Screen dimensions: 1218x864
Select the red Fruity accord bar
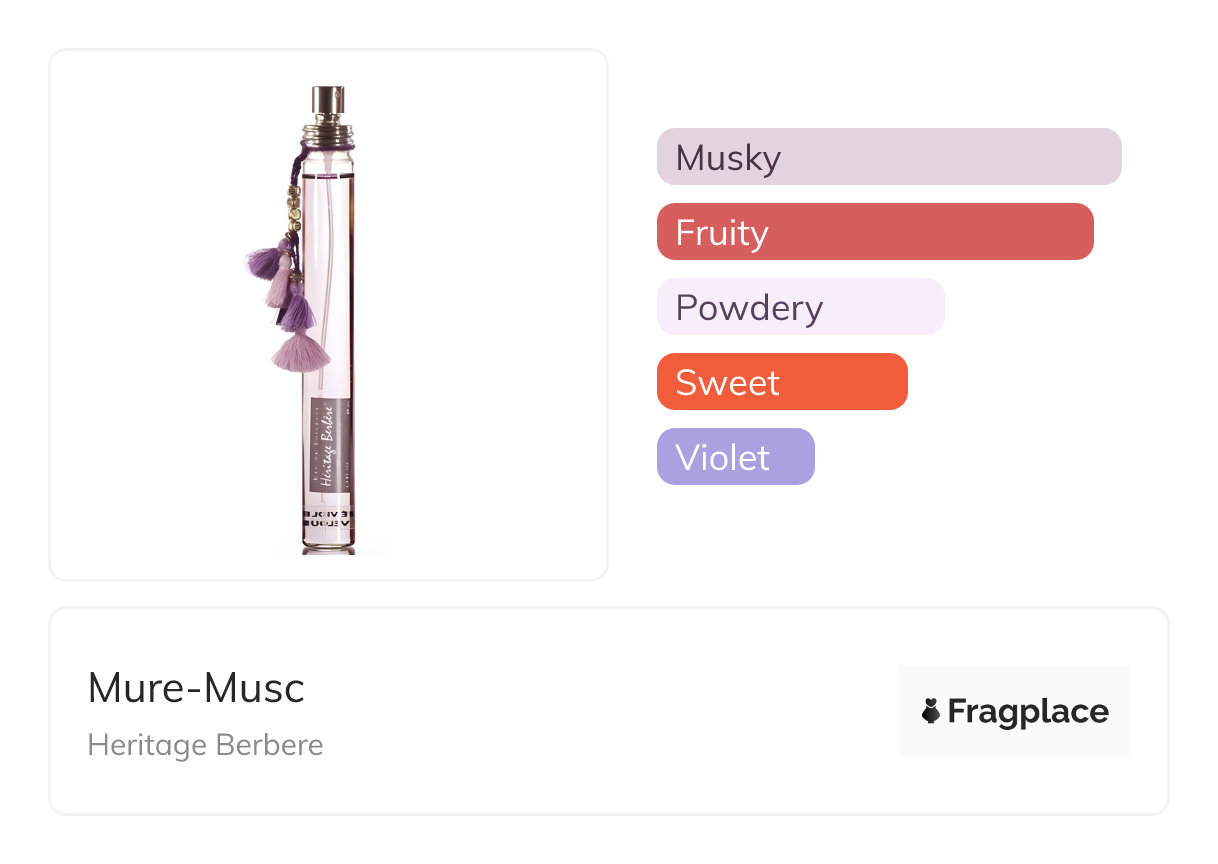click(875, 232)
